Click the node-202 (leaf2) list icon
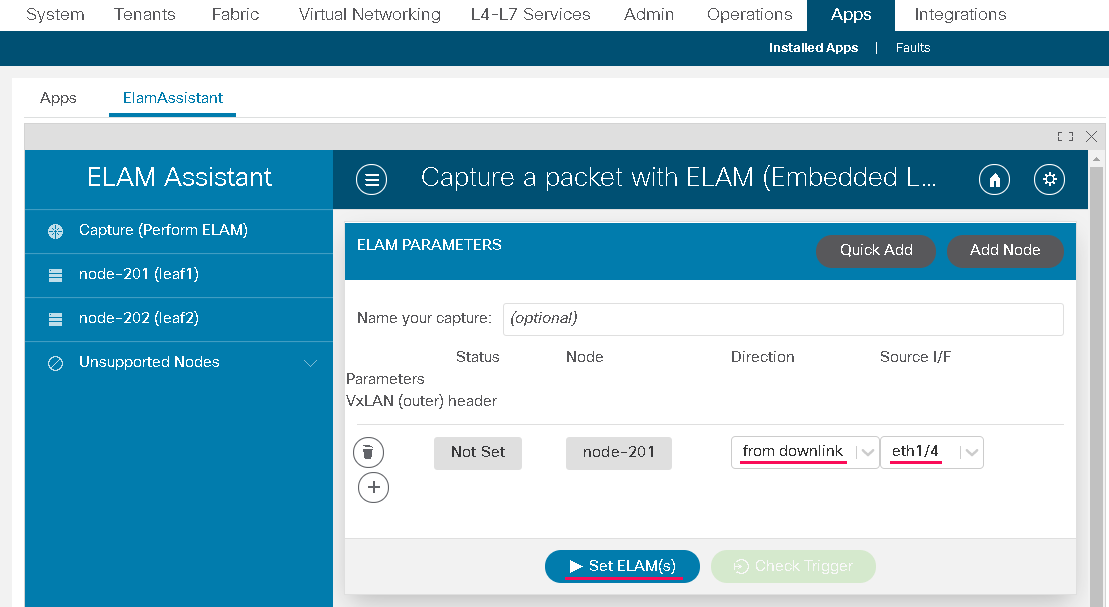The height and width of the screenshot is (607, 1109). (55, 319)
